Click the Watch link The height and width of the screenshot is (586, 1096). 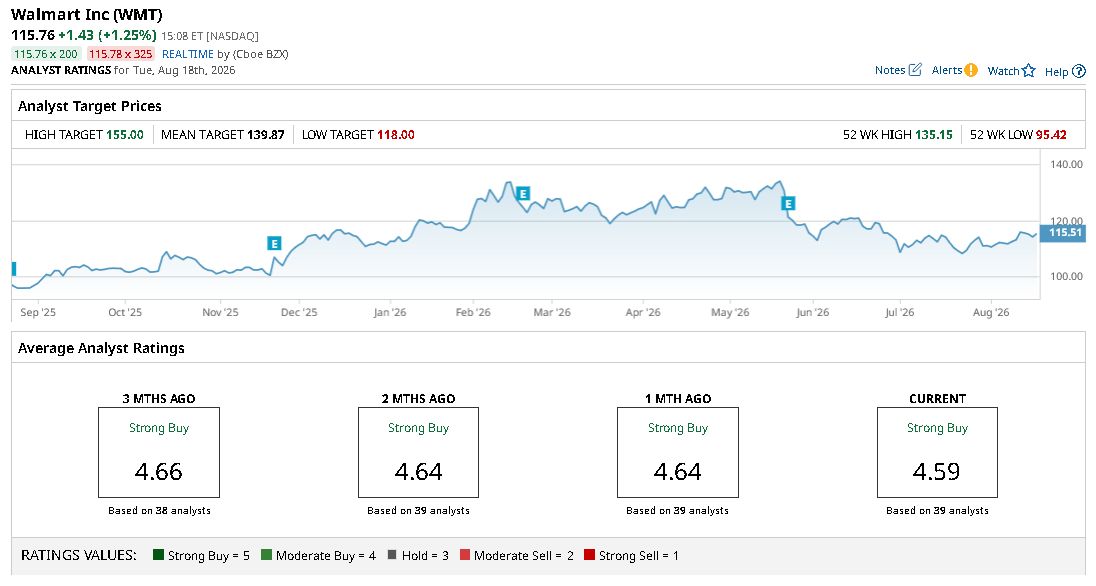(1003, 71)
